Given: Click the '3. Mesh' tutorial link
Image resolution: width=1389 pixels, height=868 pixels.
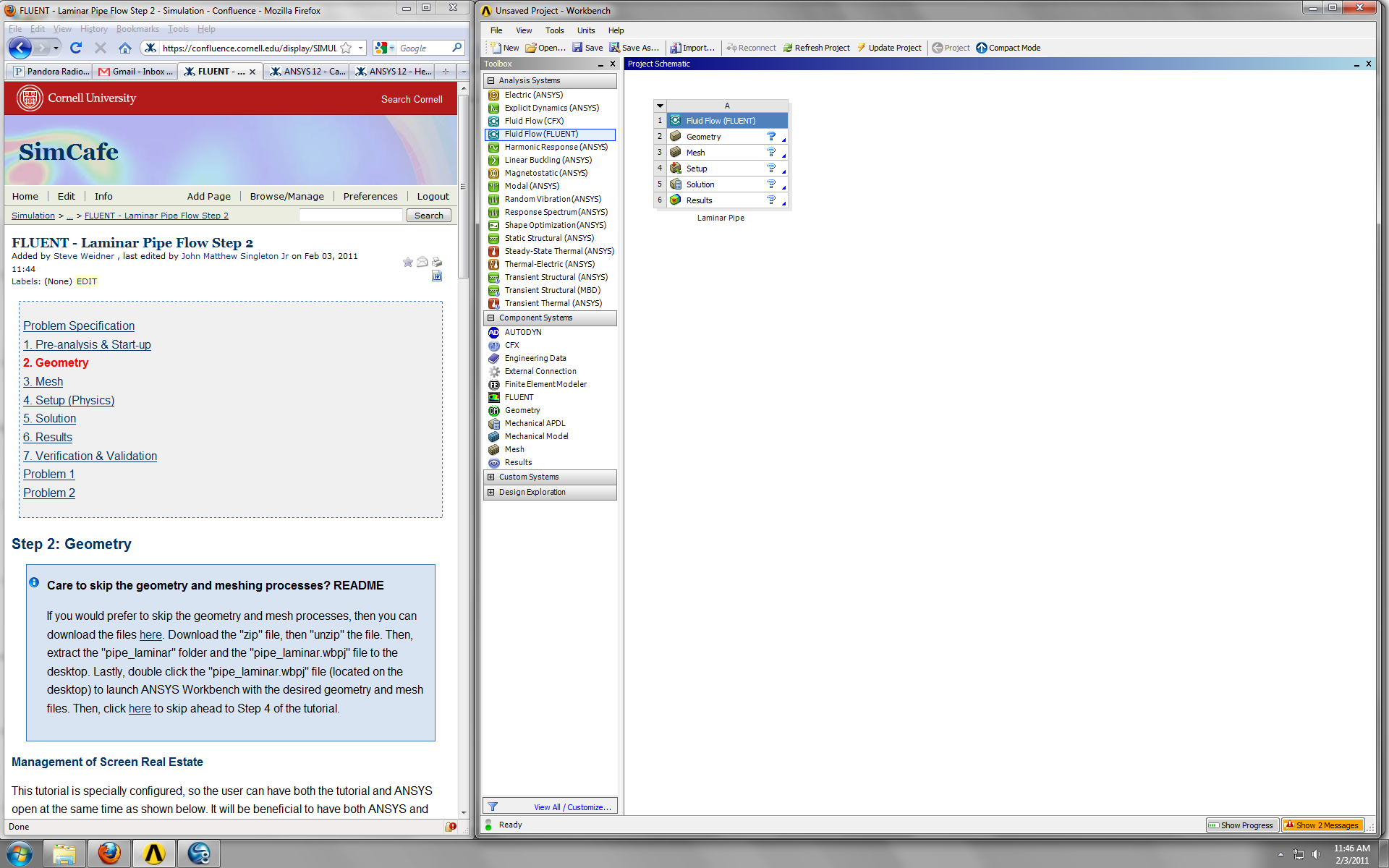Looking at the screenshot, I should tap(43, 381).
